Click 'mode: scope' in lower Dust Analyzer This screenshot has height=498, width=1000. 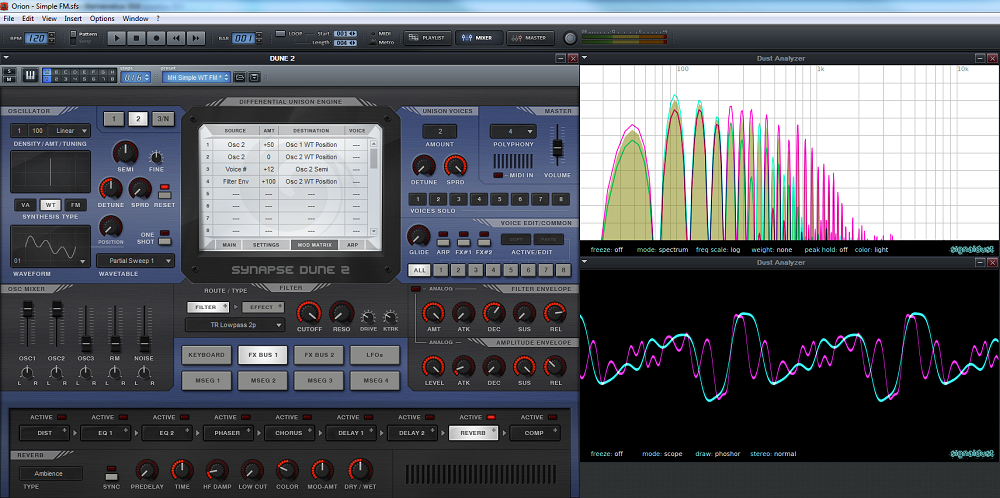[x=662, y=454]
